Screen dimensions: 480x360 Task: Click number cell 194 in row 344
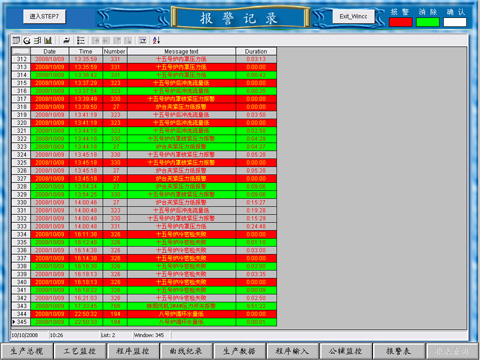point(115,314)
